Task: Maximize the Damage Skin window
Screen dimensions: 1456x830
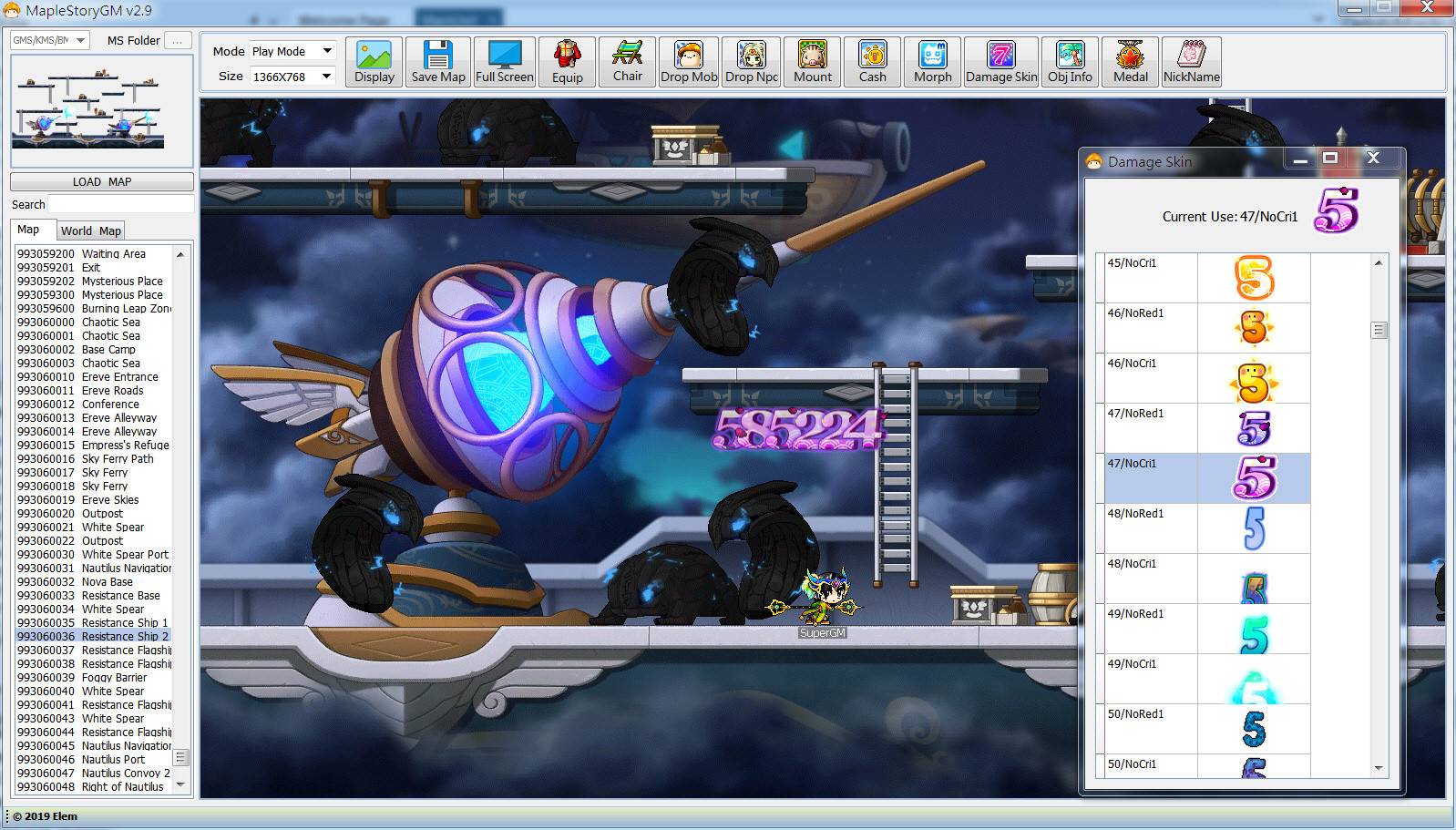Action: coord(1330,159)
